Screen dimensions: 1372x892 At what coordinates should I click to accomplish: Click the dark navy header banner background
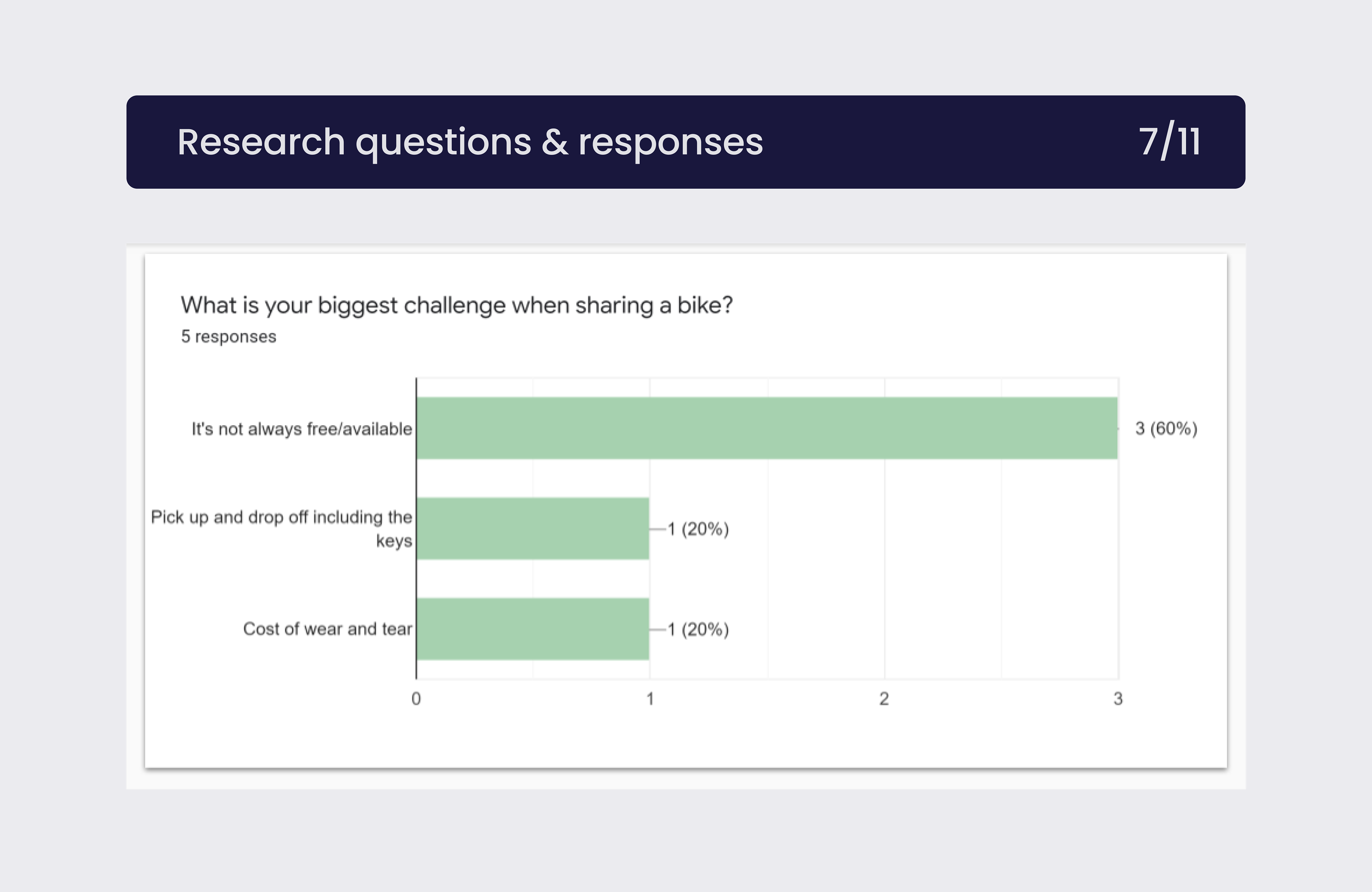951,142
